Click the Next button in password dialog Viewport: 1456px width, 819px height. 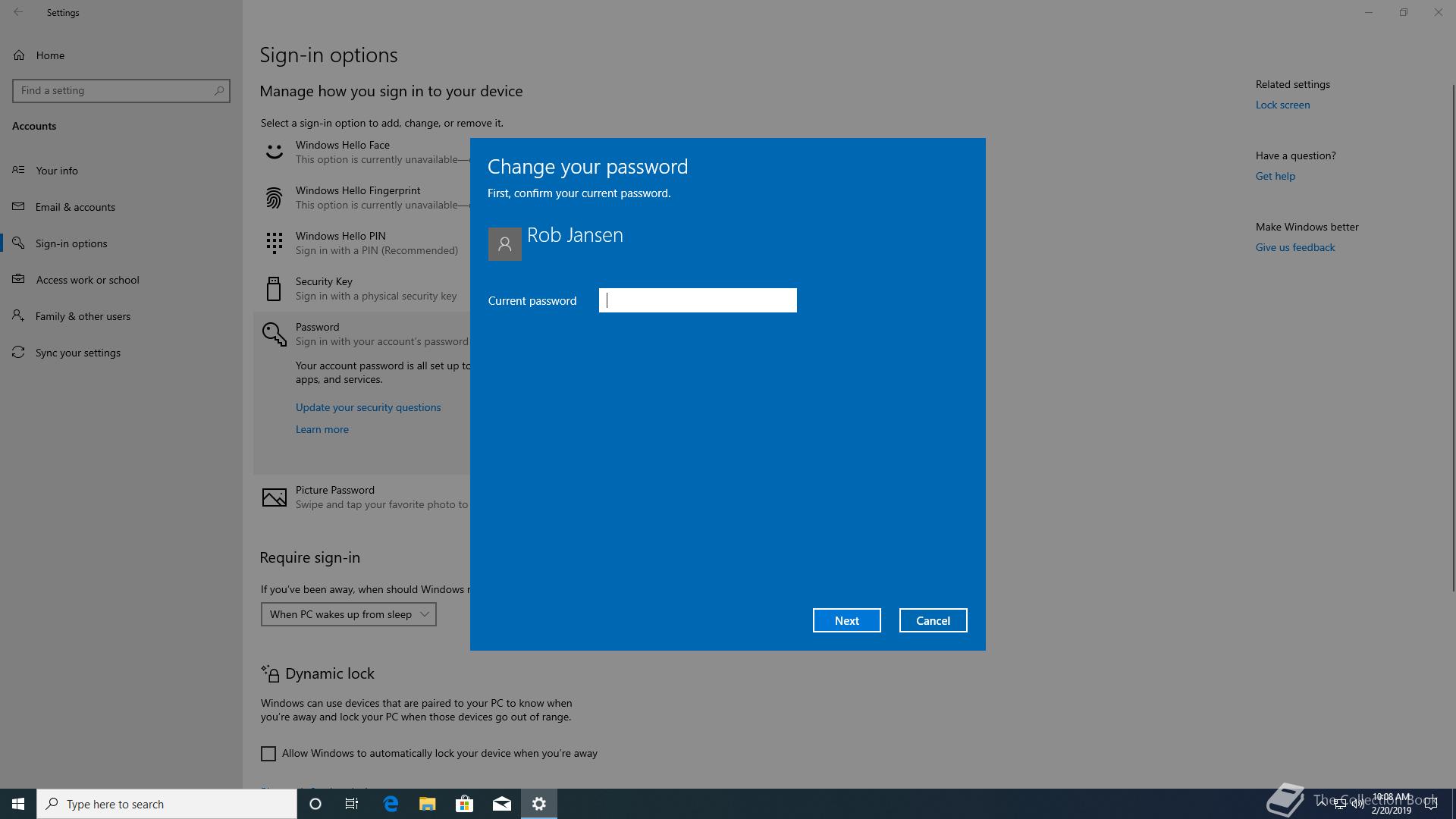(x=846, y=620)
